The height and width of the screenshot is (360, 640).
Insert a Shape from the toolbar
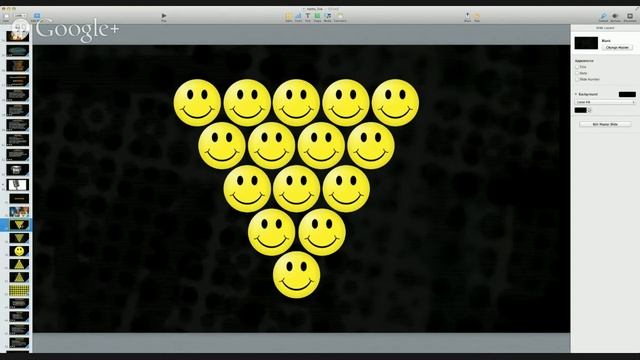click(x=317, y=17)
